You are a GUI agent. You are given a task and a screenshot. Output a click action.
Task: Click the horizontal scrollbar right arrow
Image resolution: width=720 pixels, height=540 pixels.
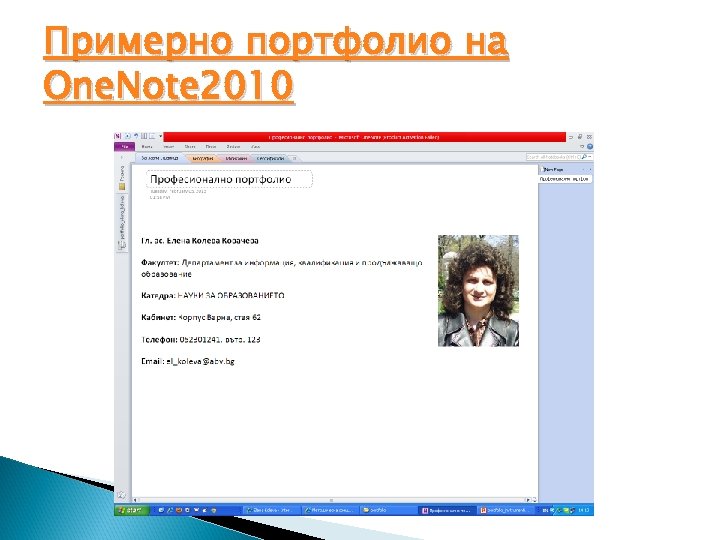coord(529,500)
